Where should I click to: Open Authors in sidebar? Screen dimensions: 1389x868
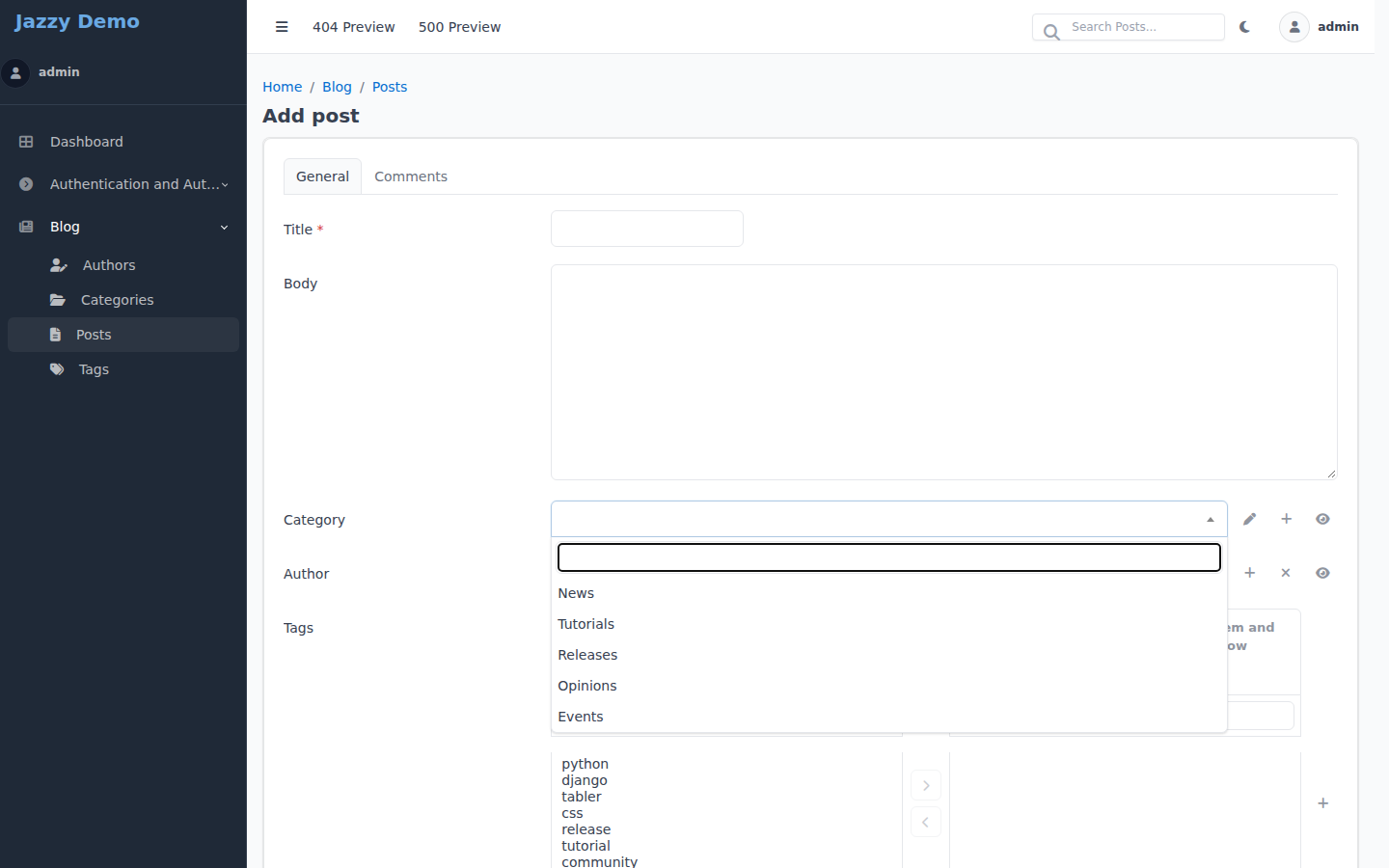(123, 265)
